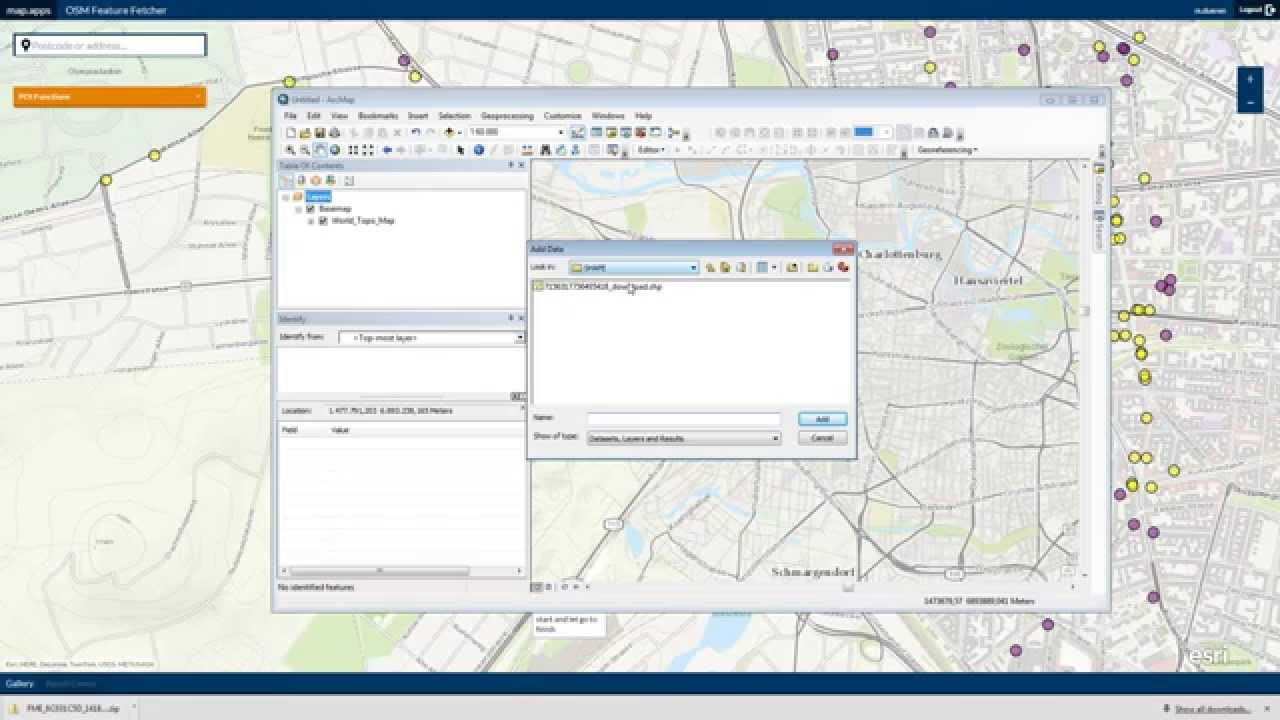Screen dimensions: 1280x720
Task: Click the orange POI Functions panel header
Action: [x=109, y=97]
